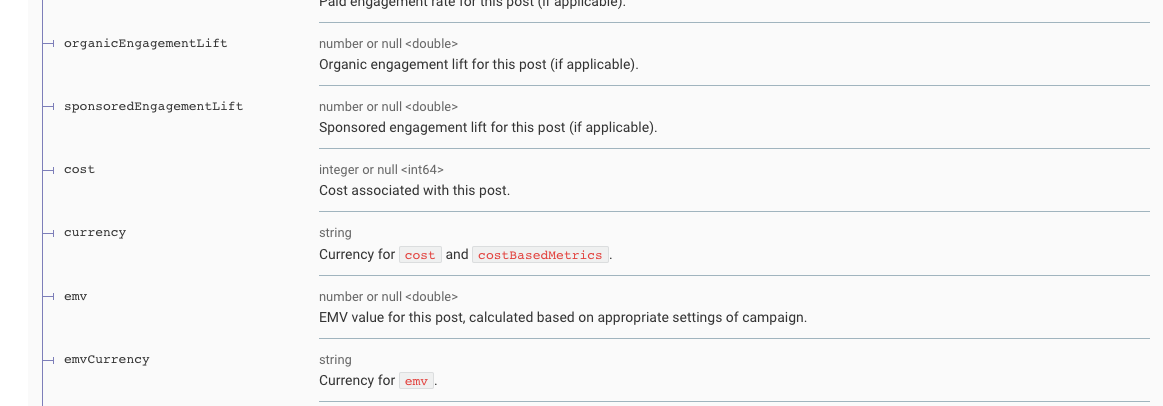Screen dimensions: 1163x406
Task: Click the 'Organic engagement lift for this post' description
Action: pos(478,65)
